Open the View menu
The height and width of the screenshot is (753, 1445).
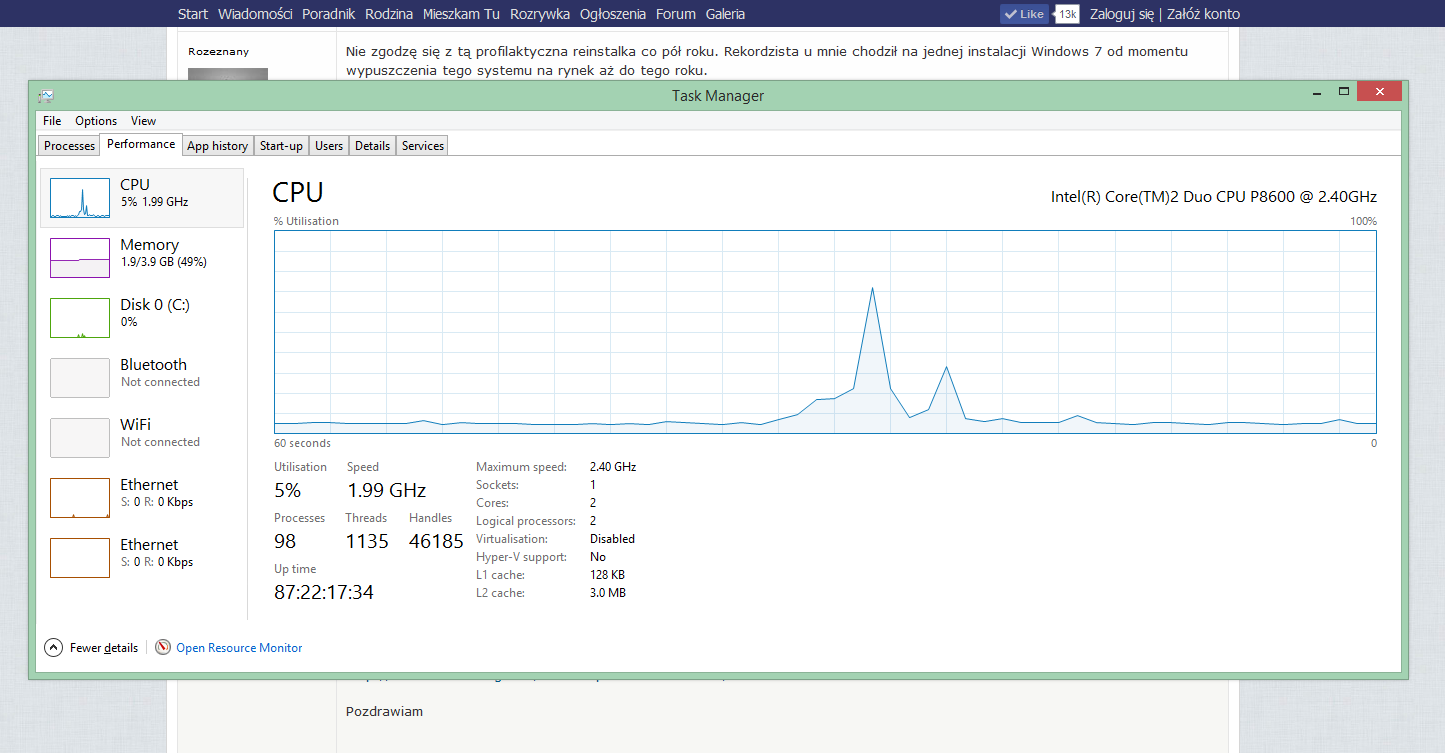click(143, 121)
